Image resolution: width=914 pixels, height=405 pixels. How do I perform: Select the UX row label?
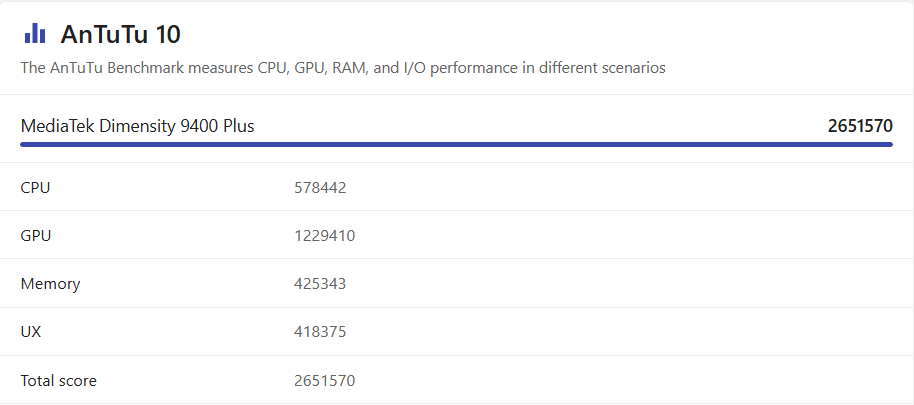click(x=30, y=332)
